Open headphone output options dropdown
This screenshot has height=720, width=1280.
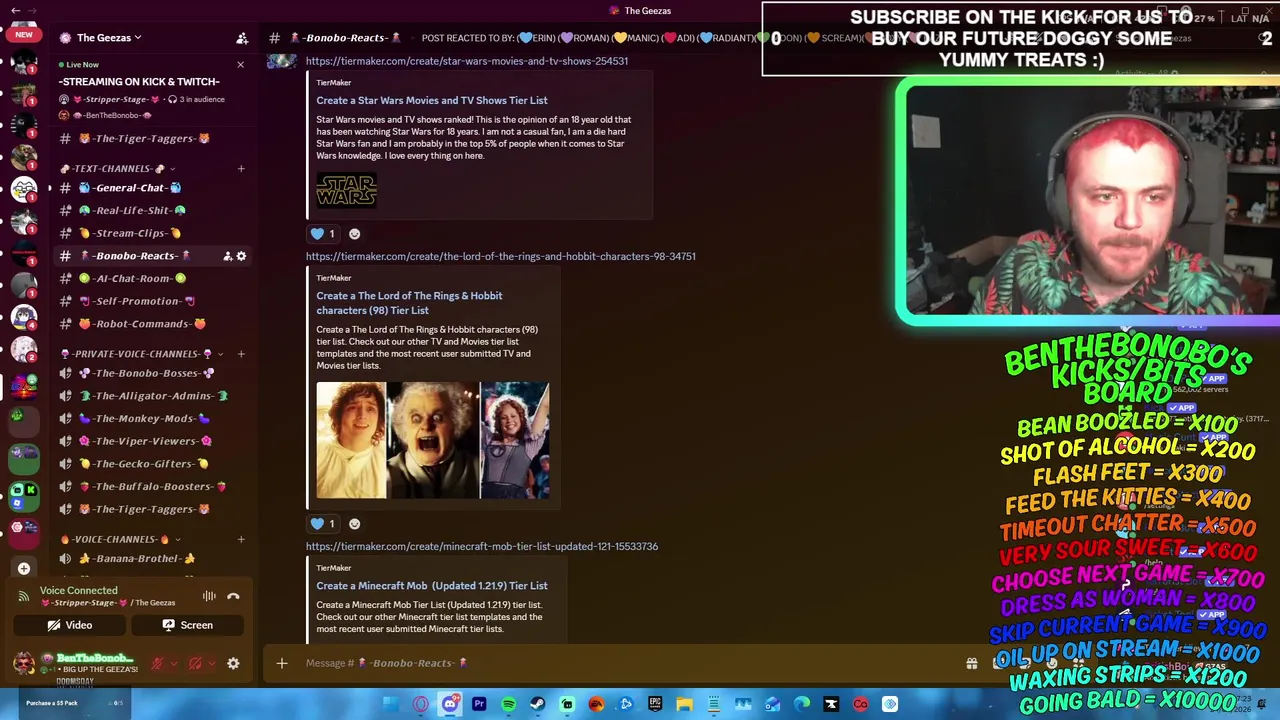pos(212,663)
